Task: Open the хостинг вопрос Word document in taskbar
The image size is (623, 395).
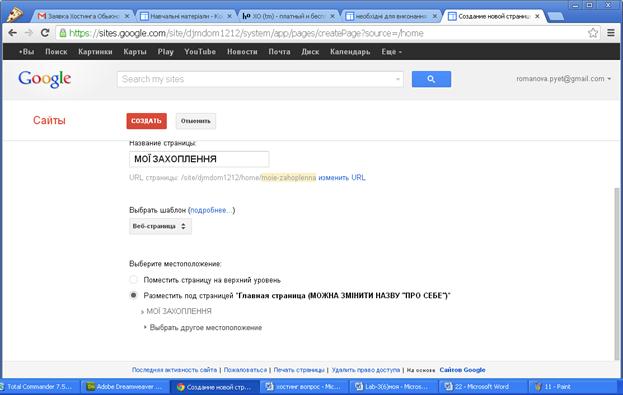Action: [x=304, y=387]
